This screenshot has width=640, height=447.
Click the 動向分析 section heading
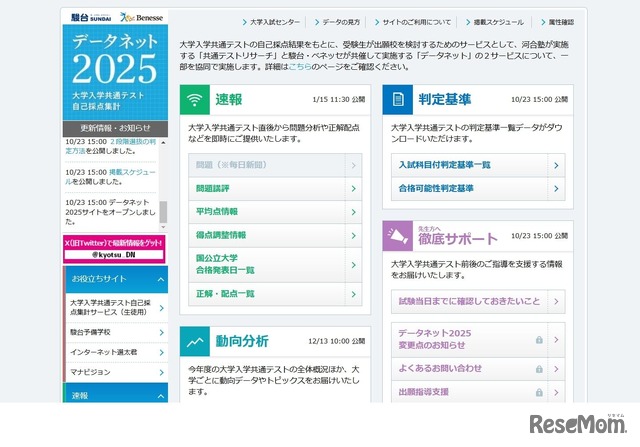click(x=242, y=341)
